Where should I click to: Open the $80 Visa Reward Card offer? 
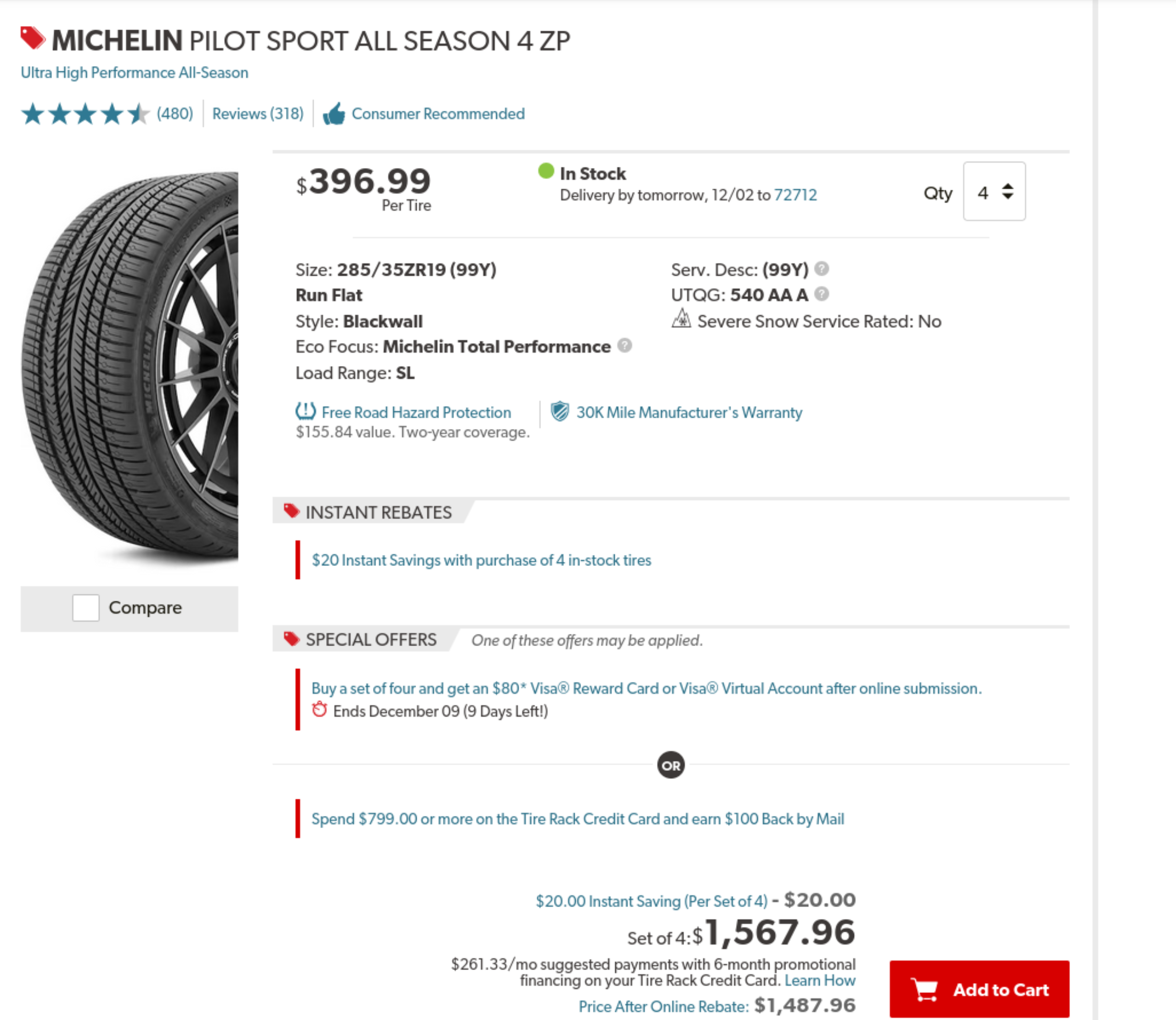[x=646, y=689]
